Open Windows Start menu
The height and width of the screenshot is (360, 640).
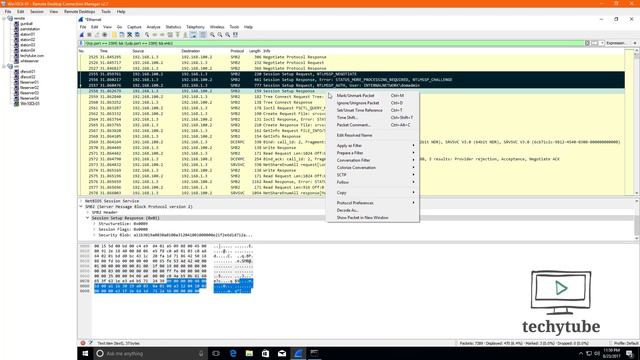coord(85,353)
